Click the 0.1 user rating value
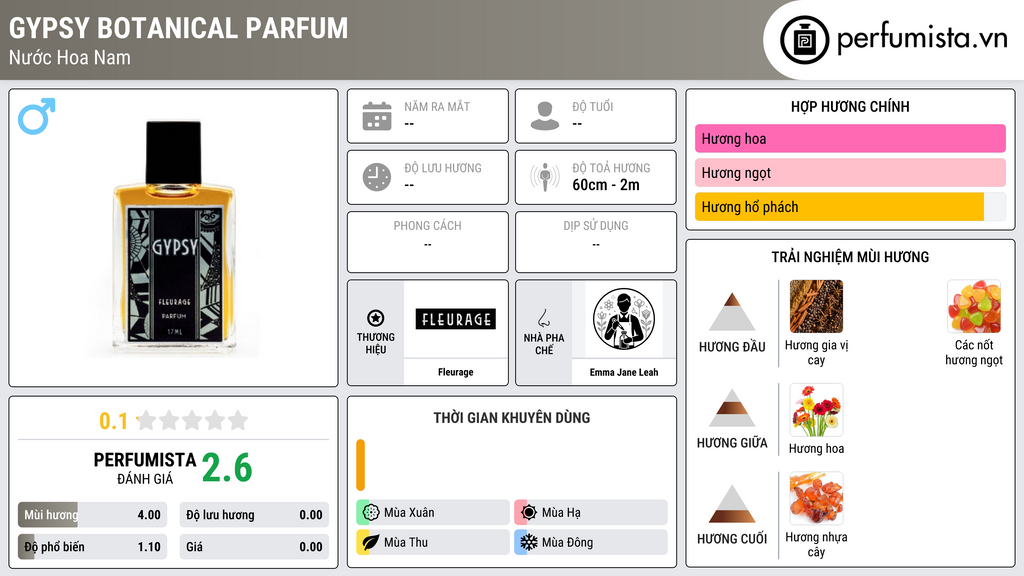 pyautogui.click(x=113, y=421)
